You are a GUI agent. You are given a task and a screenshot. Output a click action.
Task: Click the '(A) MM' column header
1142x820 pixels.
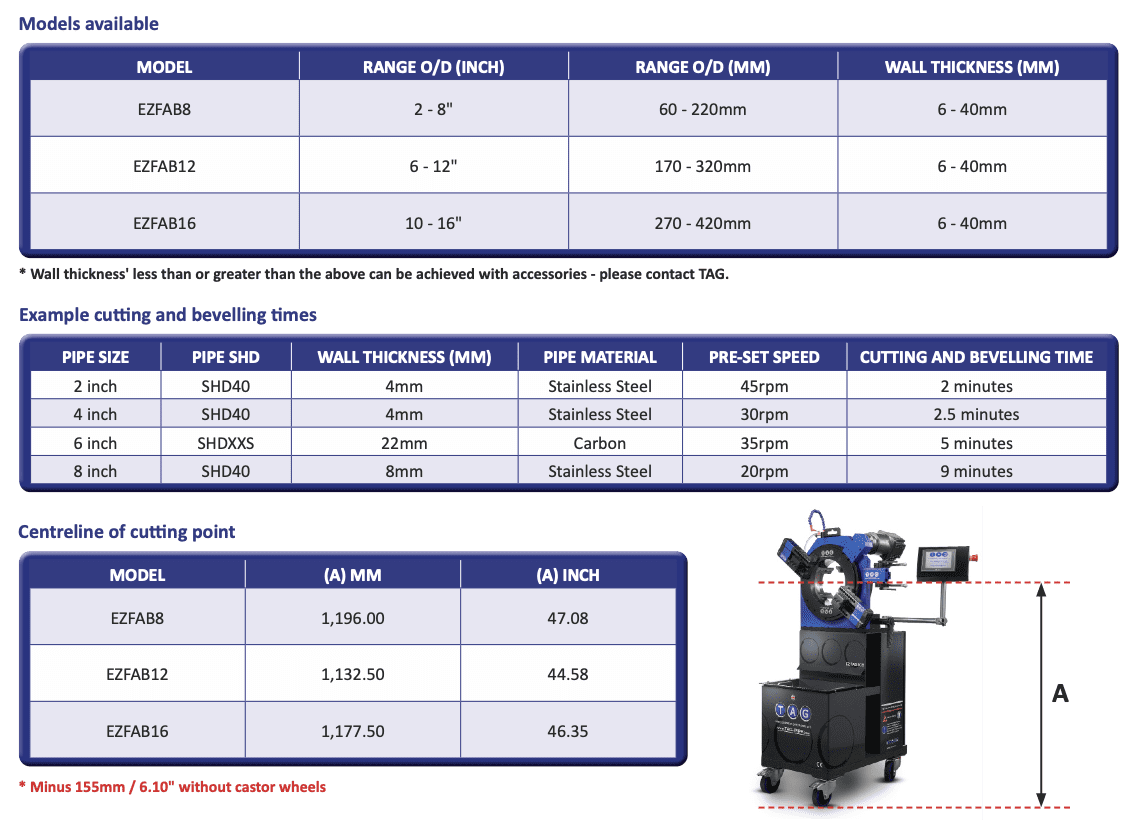click(353, 575)
